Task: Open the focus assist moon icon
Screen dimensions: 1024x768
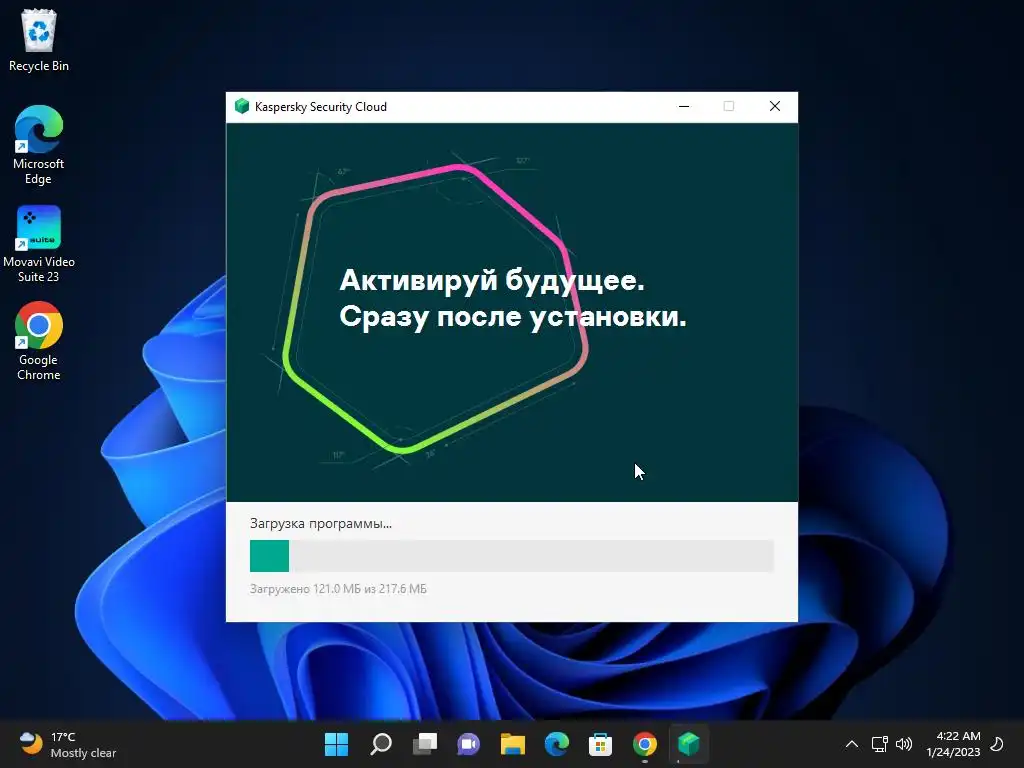Action: point(997,744)
